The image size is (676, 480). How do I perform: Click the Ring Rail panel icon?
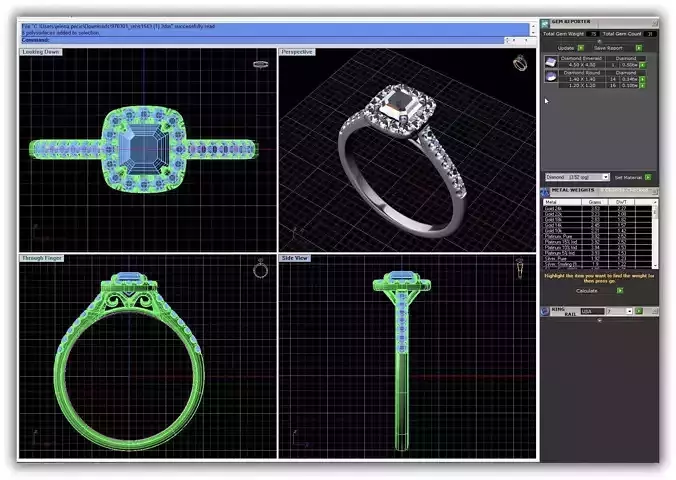pos(545,311)
